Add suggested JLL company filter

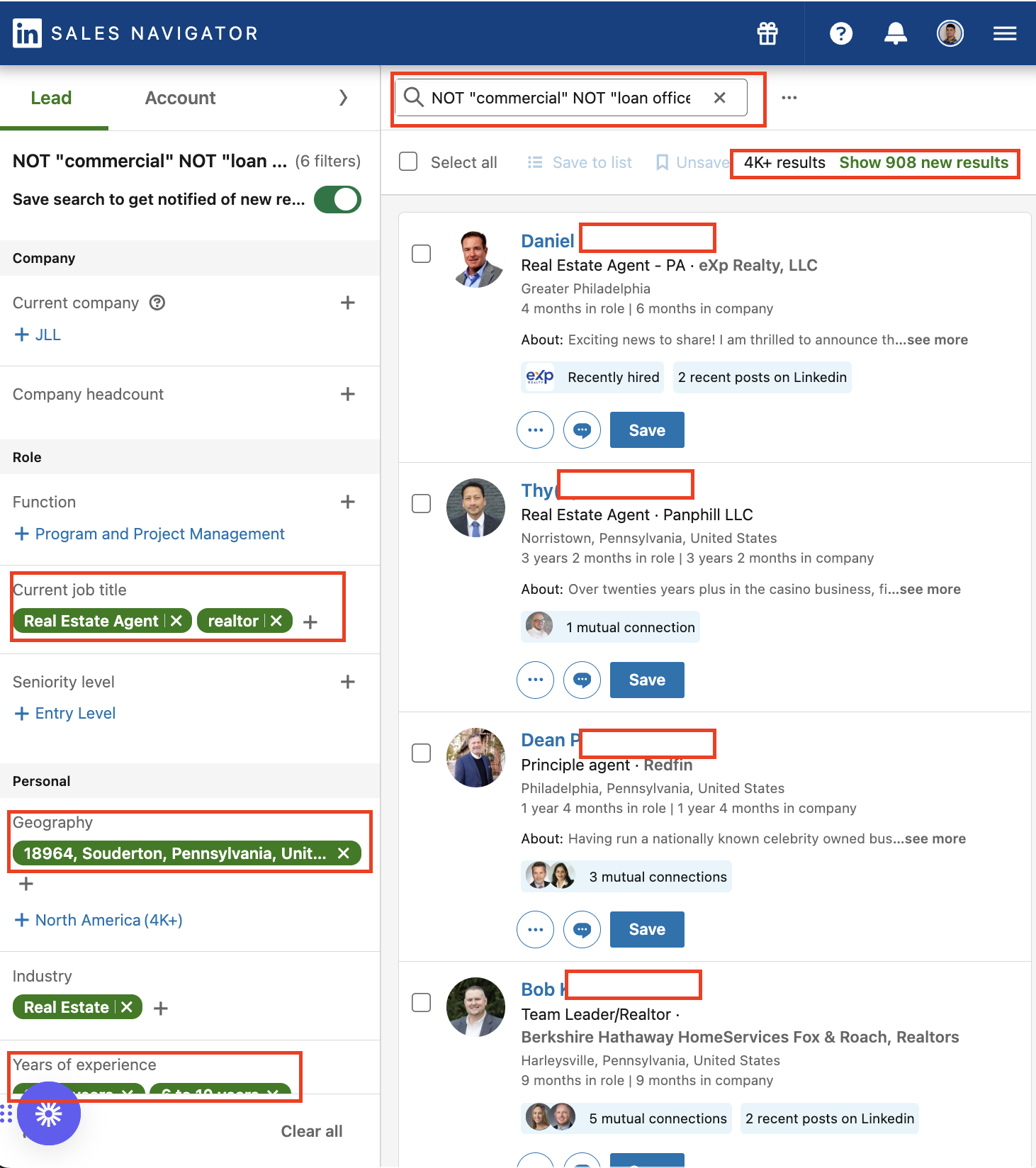coord(38,335)
